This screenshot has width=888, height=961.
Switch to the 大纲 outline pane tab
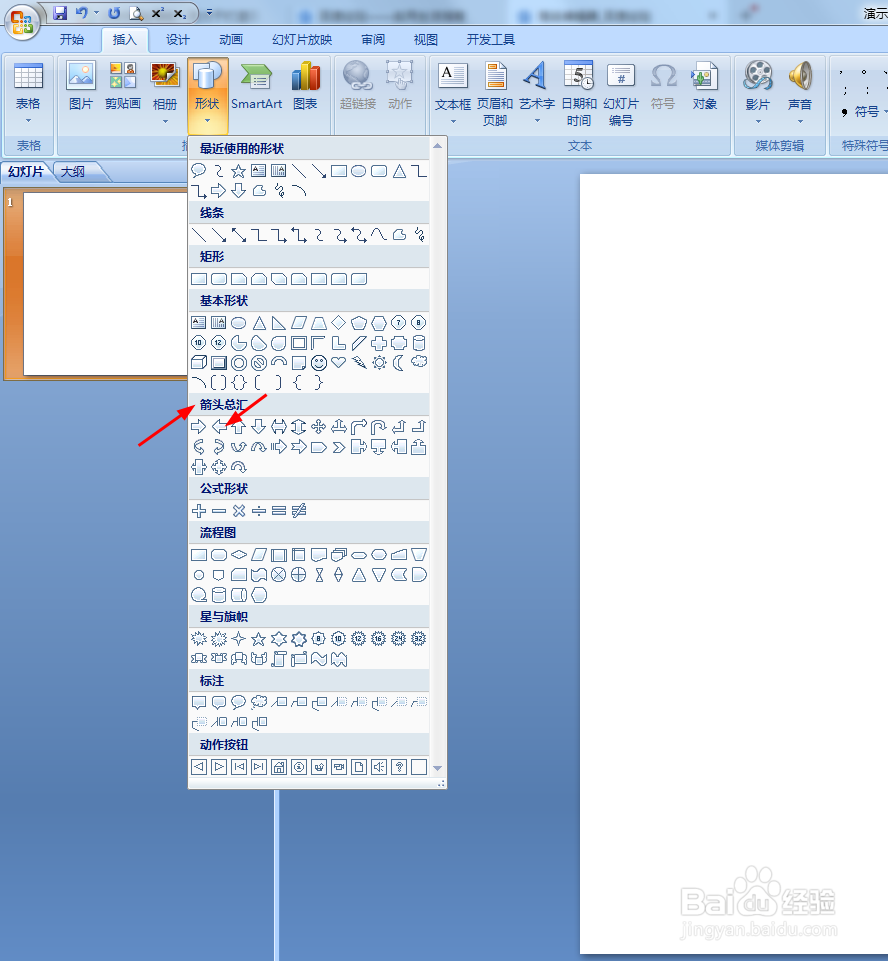pyautogui.click(x=73, y=172)
